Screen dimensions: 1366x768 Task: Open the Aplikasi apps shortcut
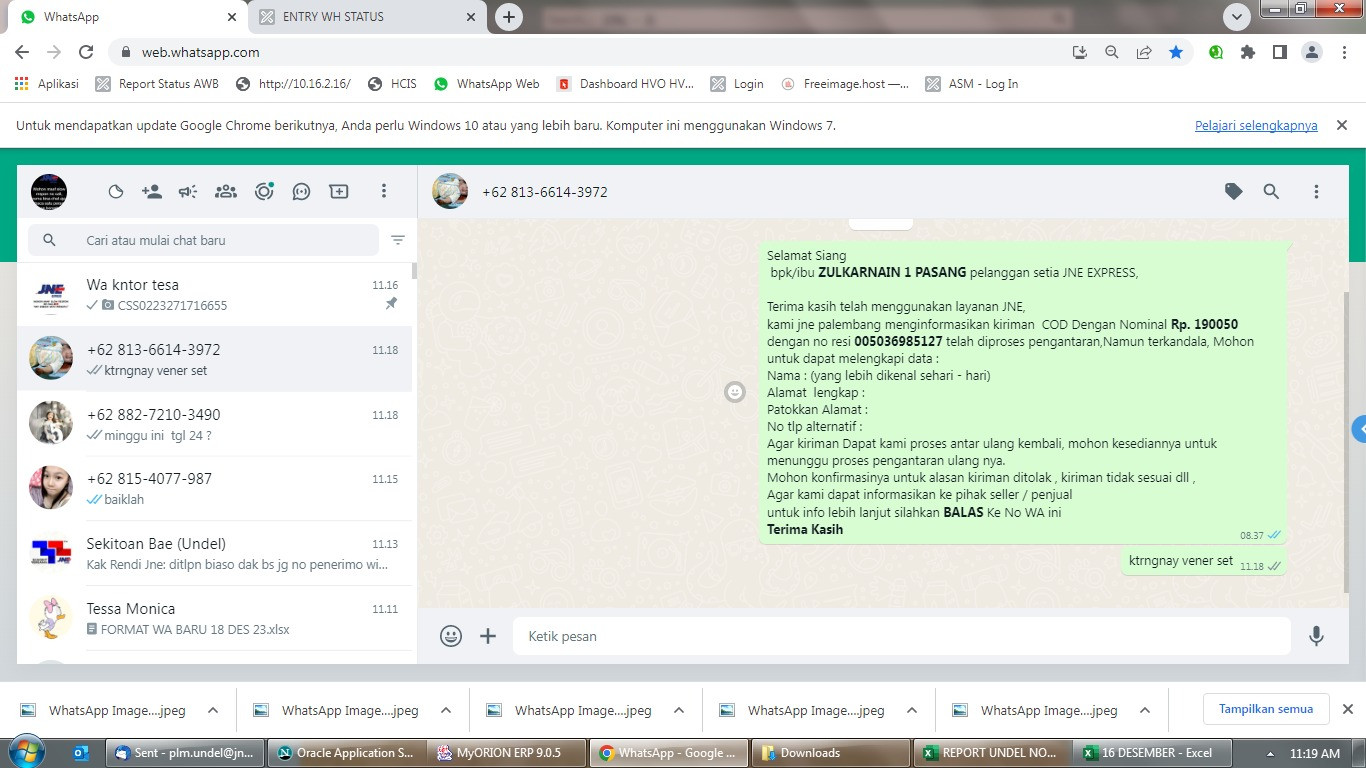pyautogui.click(x=47, y=84)
